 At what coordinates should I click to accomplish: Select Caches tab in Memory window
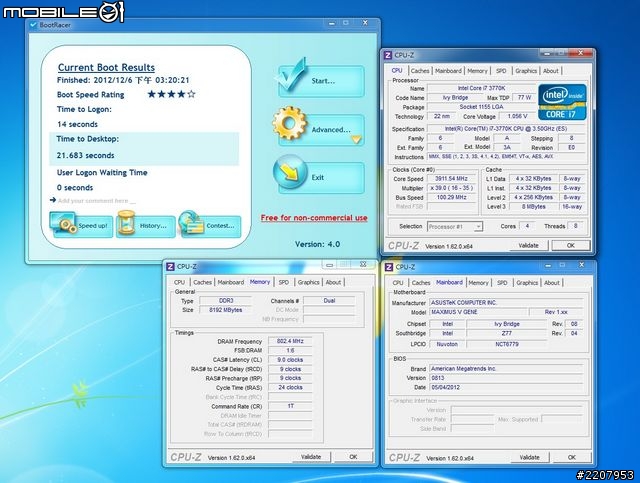point(202,282)
